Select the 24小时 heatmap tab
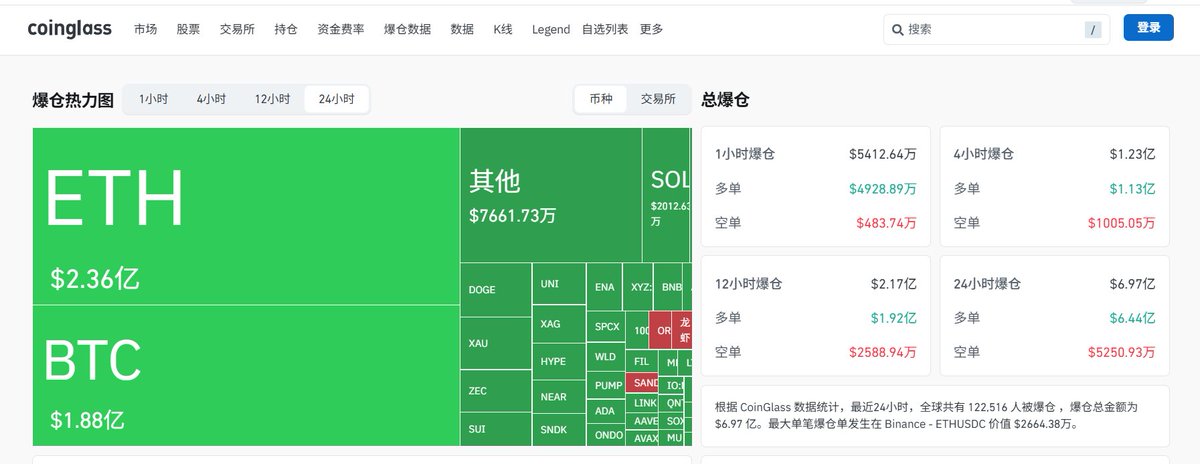Viewport: 1200px width, 464px height. tap(336, 99)
